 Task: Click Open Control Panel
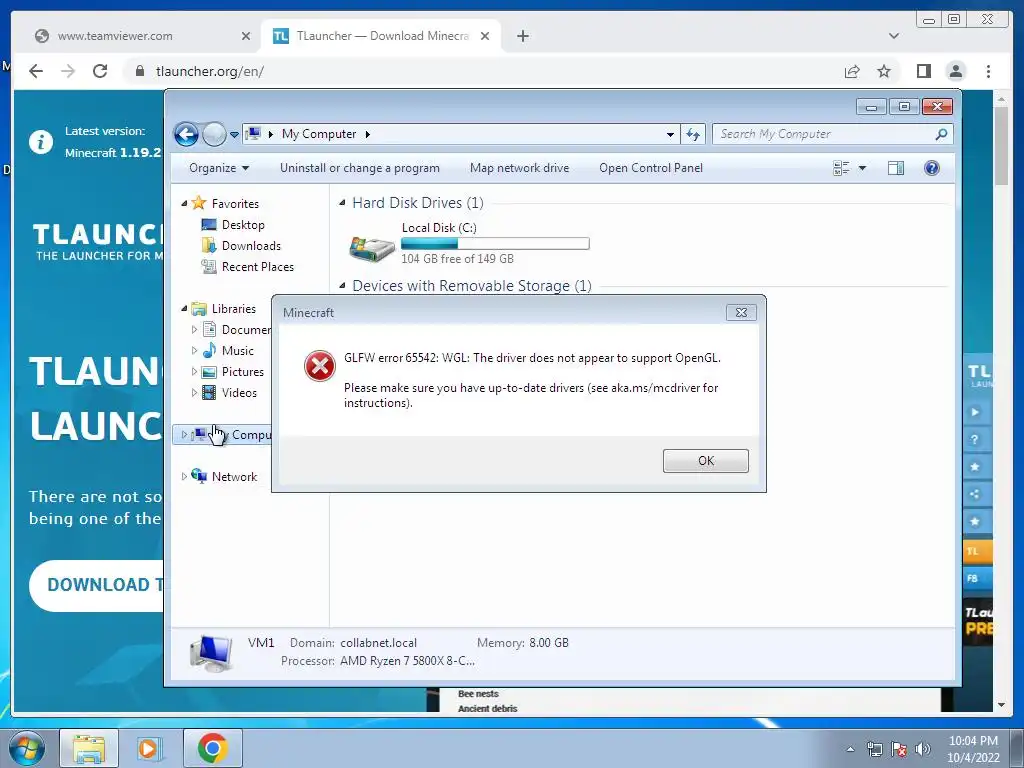click(x=651, y=168)
